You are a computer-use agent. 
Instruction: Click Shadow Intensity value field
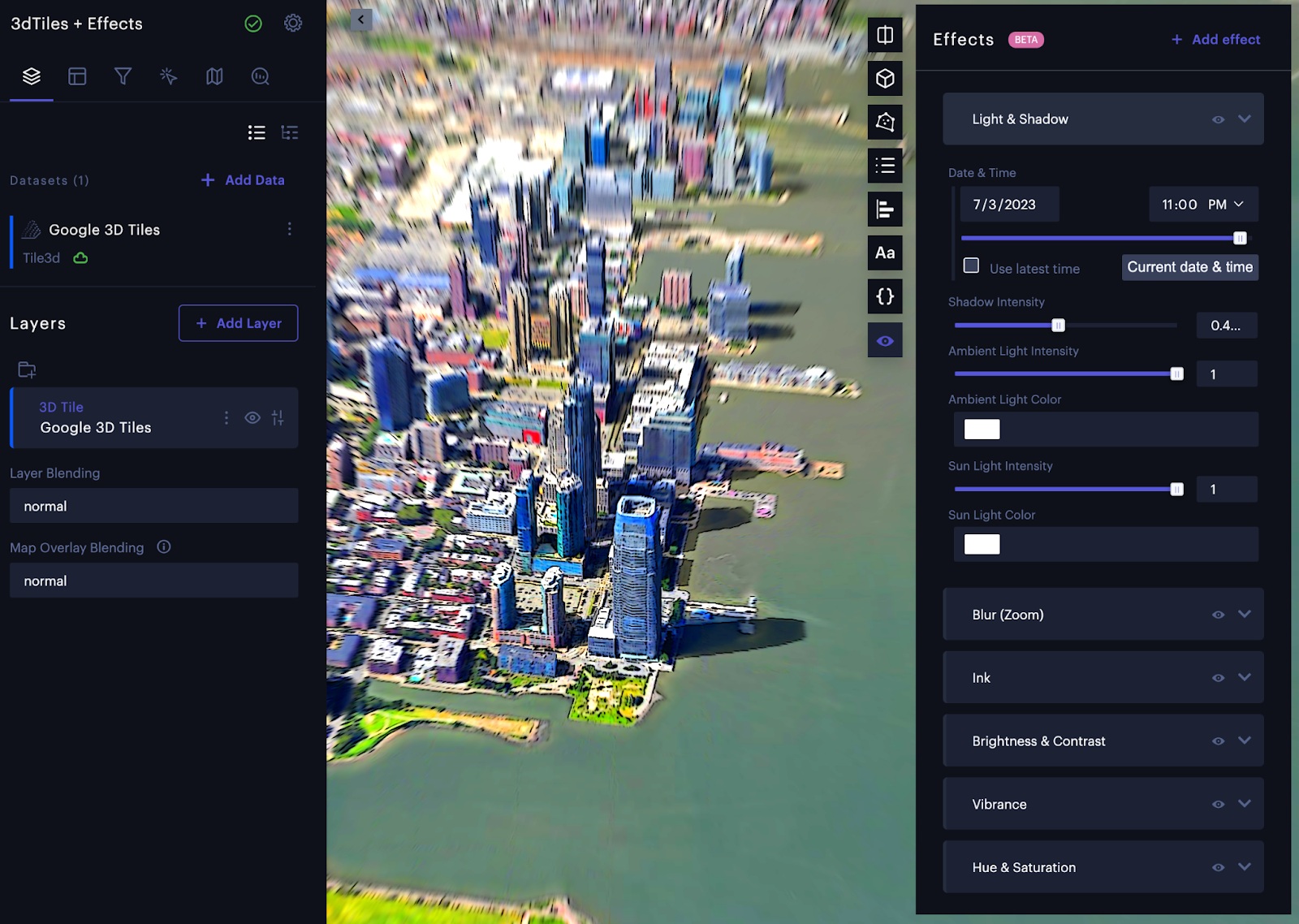tap(1227, 326)
